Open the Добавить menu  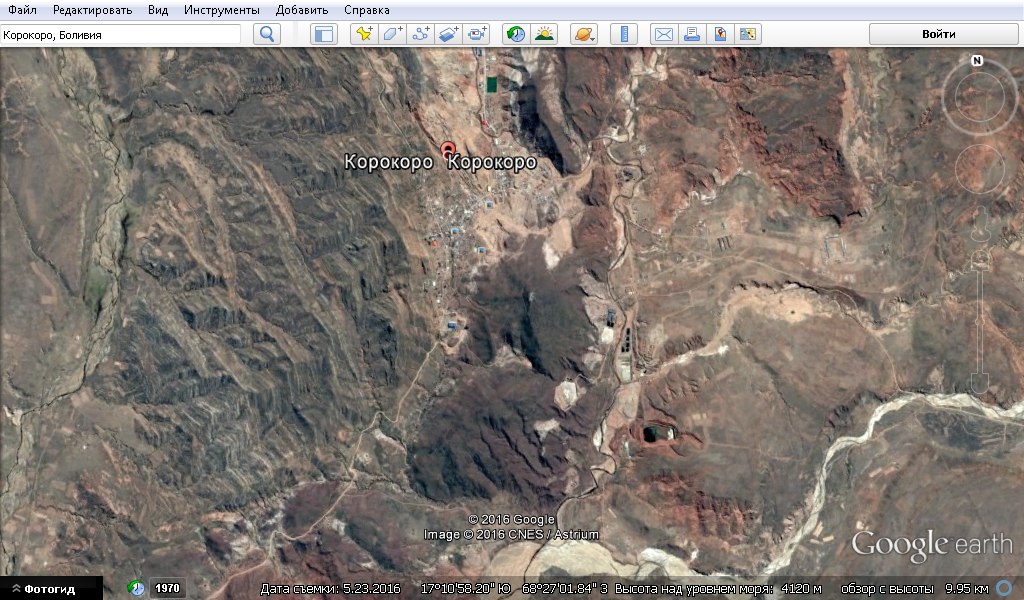[302, 10]
